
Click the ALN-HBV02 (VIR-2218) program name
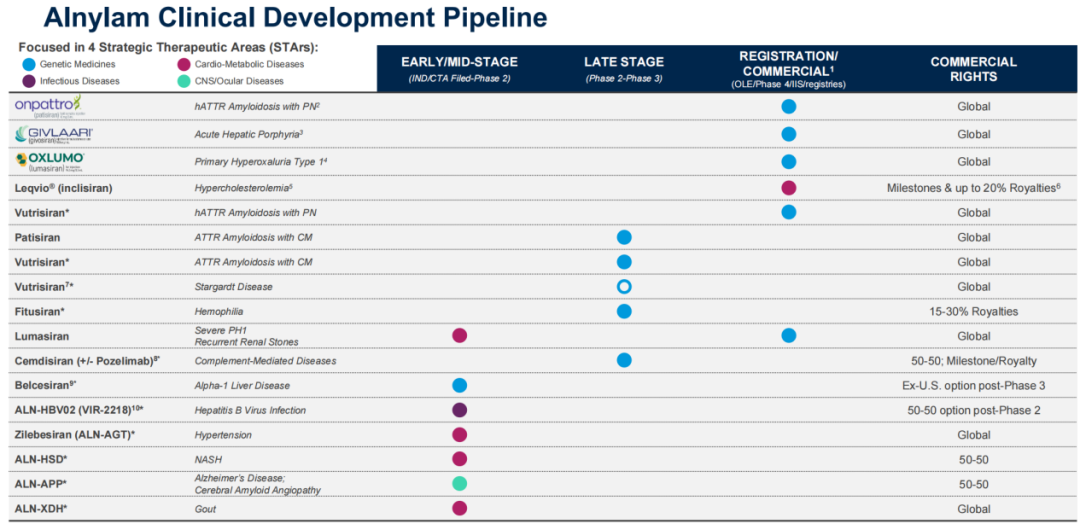pyautogui.click(x=79, y=410)
